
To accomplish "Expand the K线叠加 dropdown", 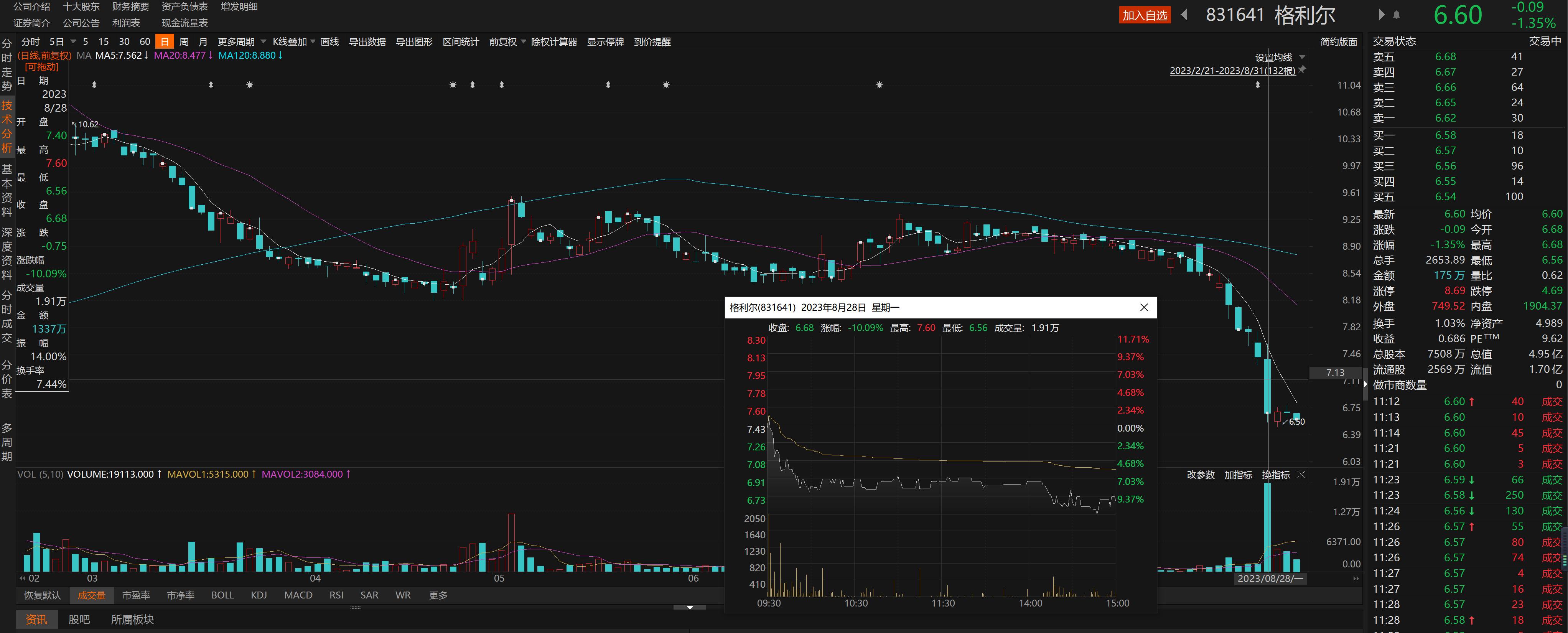I will tap(313, 41).
